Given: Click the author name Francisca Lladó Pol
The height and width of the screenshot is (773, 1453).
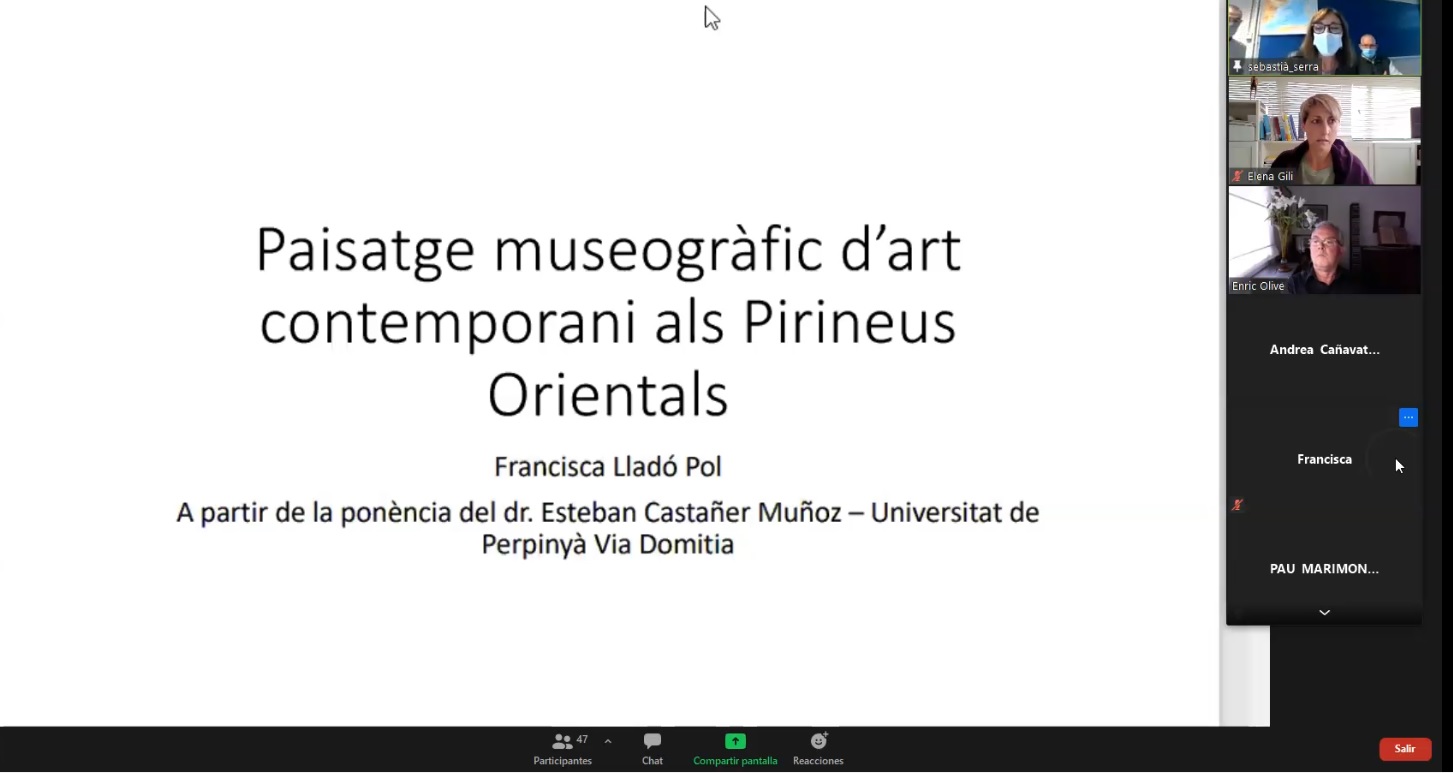Looking at the screenshot, I should tap(608, 467).
